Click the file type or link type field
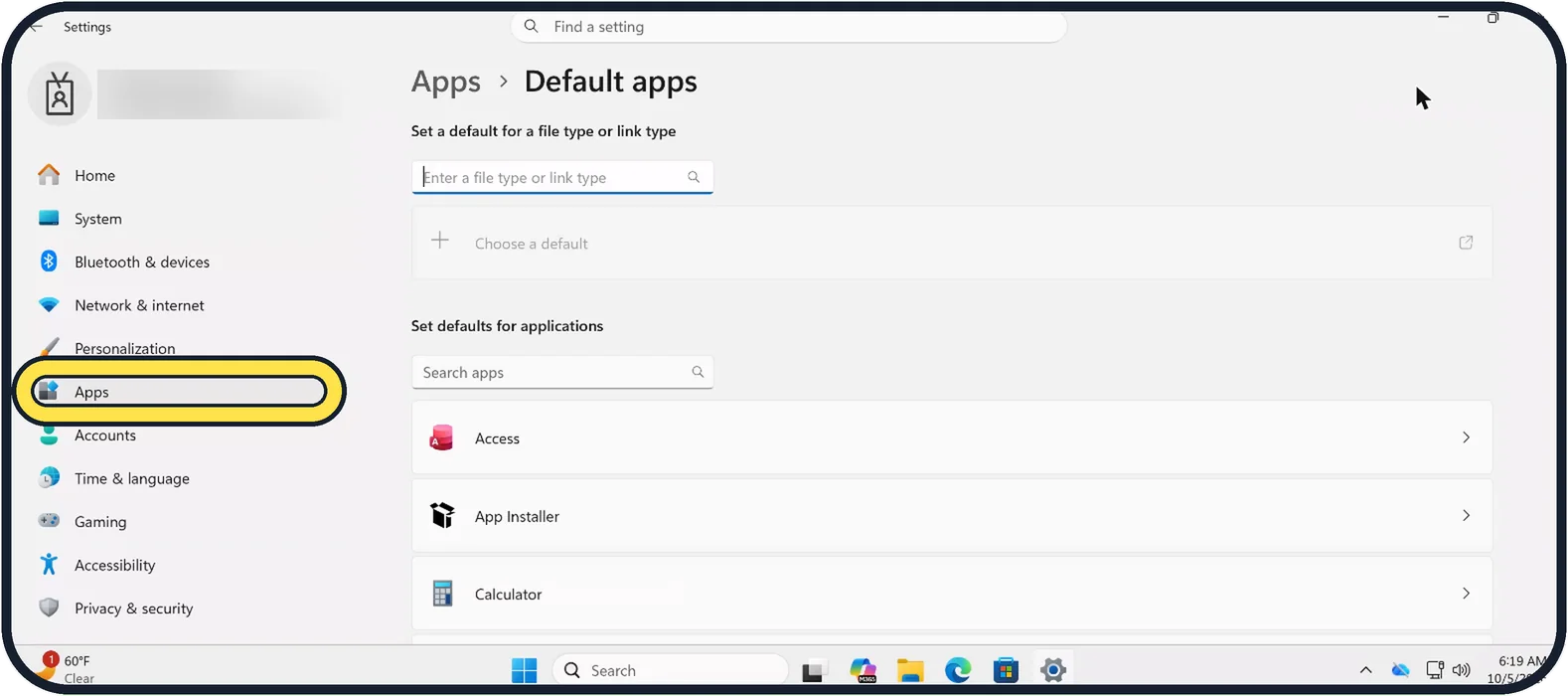The image size is (1568, 696). pyautogui.click(x=562, y=177)
